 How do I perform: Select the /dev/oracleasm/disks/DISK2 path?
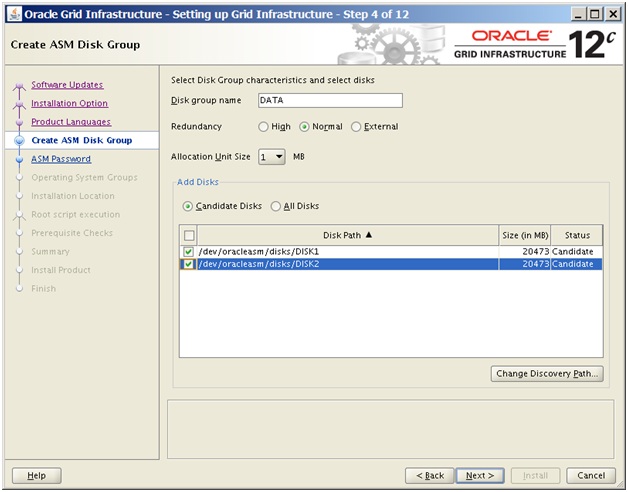[x=259, y=264]
